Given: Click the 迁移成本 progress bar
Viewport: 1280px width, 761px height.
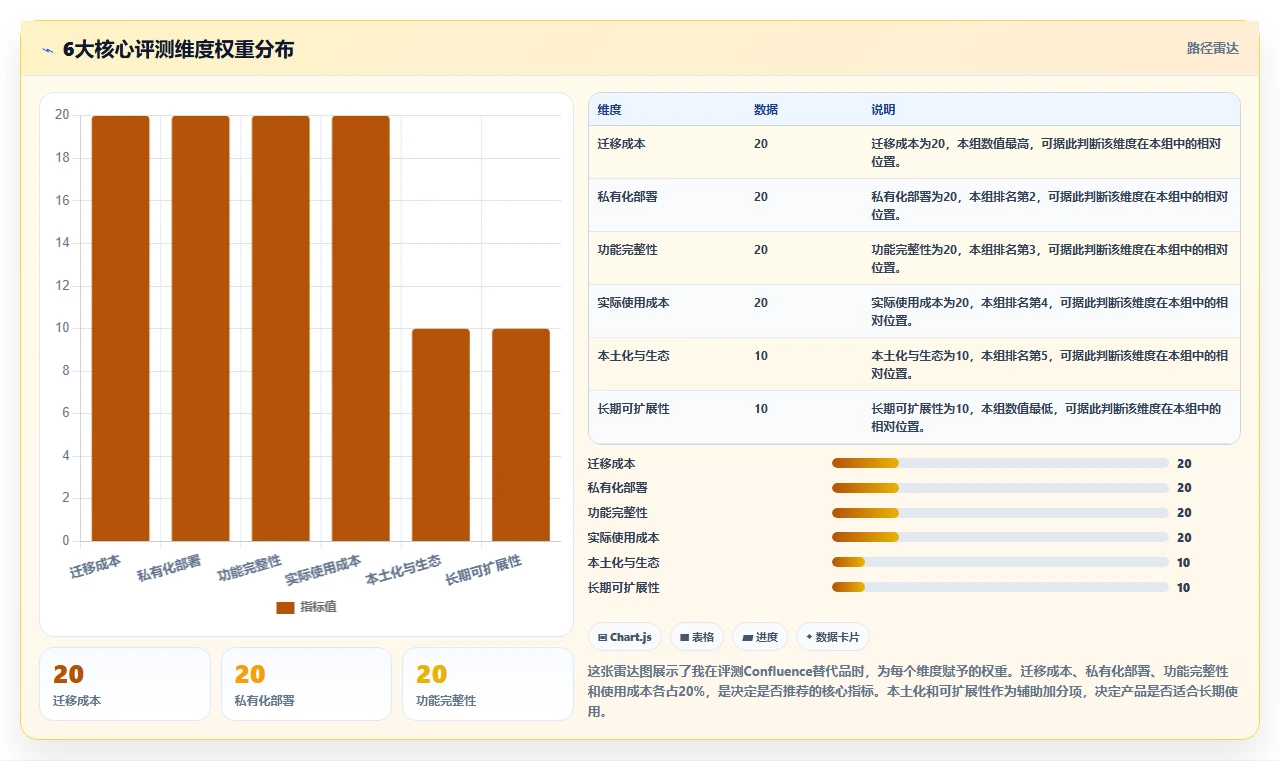Looking at the screenshot, I should click(1000, 463).
